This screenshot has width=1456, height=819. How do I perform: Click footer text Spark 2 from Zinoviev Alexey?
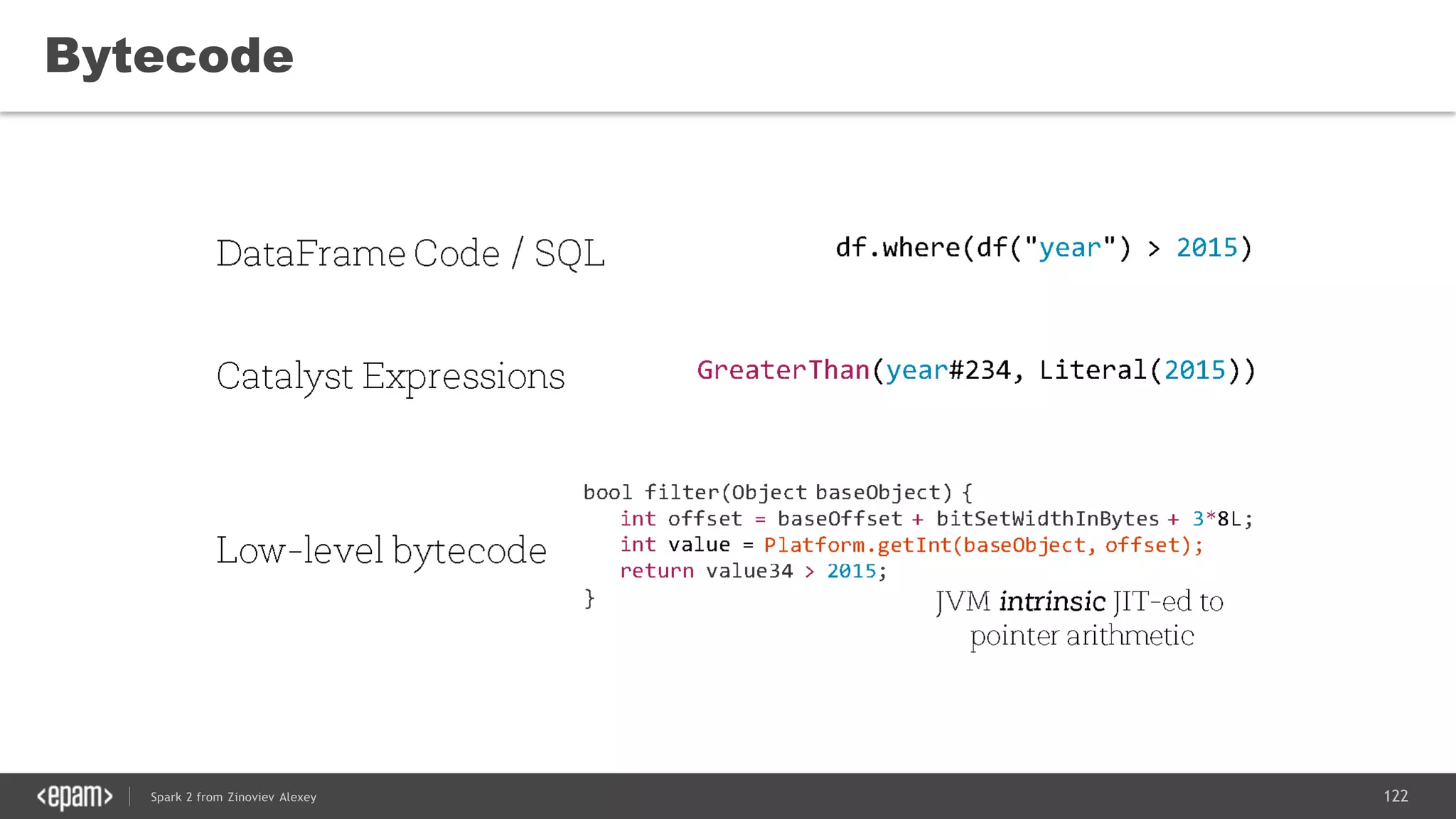[x=233, y=797]
